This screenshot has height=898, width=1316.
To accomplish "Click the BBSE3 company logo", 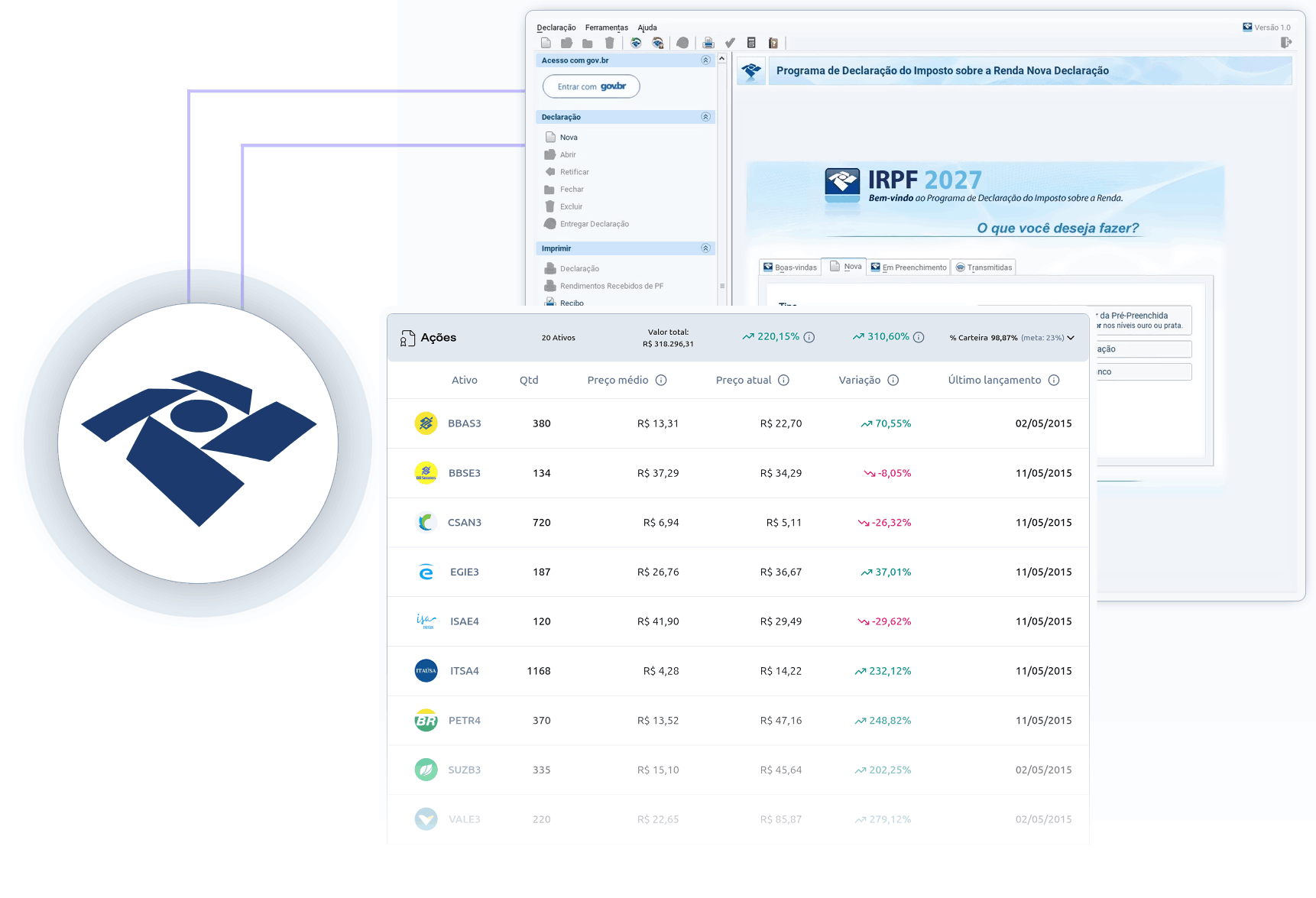I will coord(426,473).
